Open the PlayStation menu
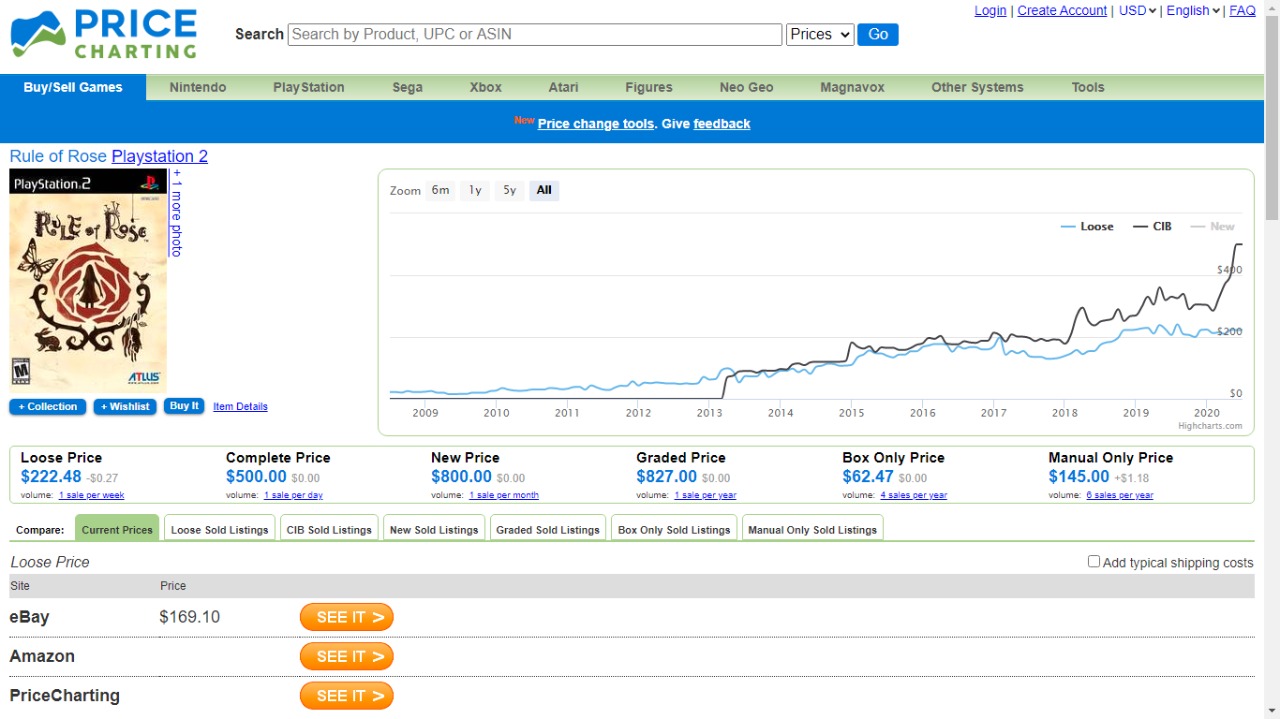This screenshot has width=1280, height=719. click(309, 87)
